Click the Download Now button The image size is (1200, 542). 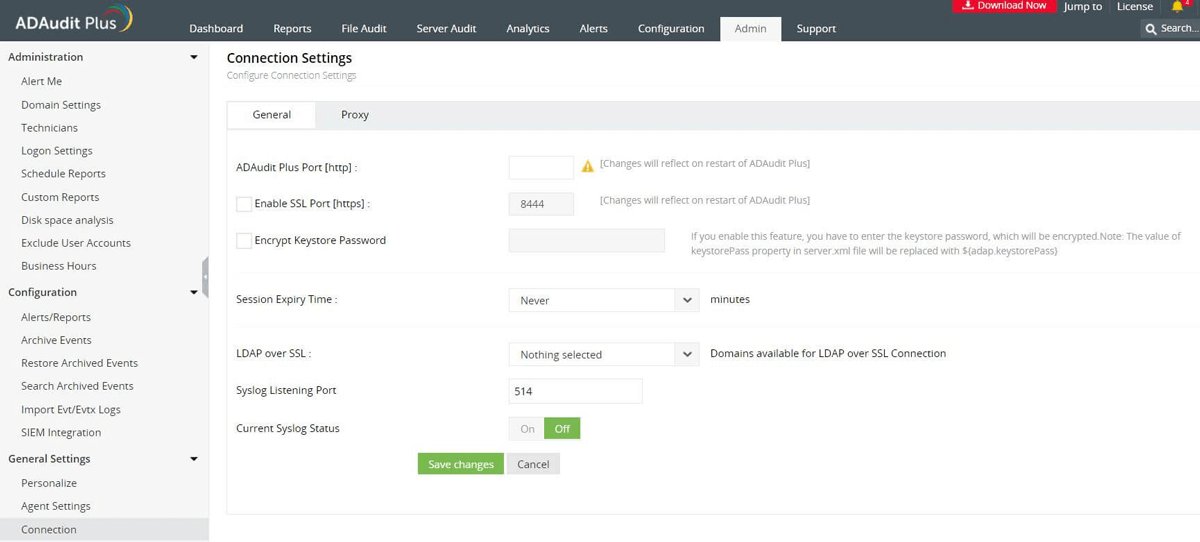click(x=1003, y=6)
